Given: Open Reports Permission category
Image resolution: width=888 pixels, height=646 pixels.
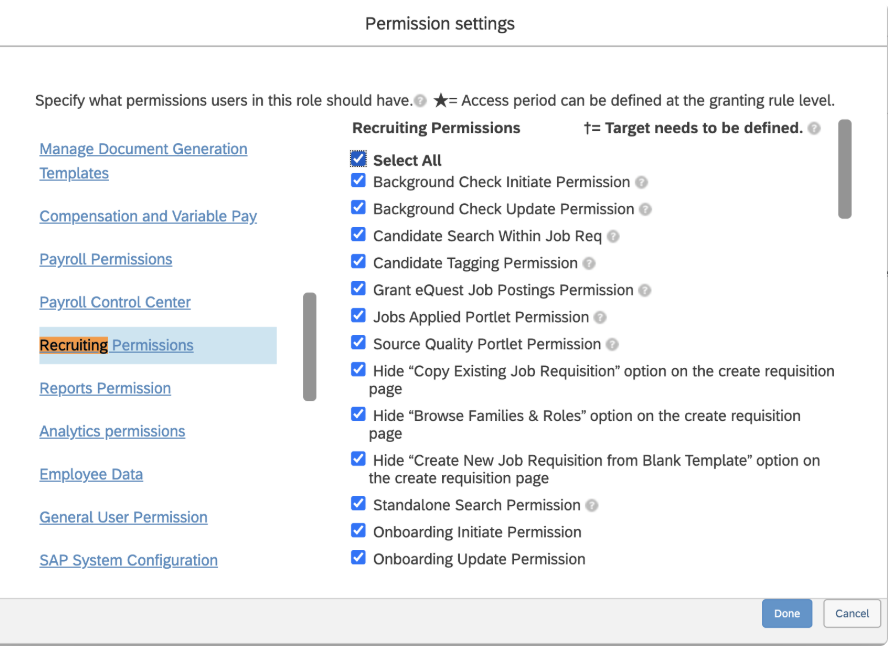Looking at the screenshot, I should click(x=105, y=388).
